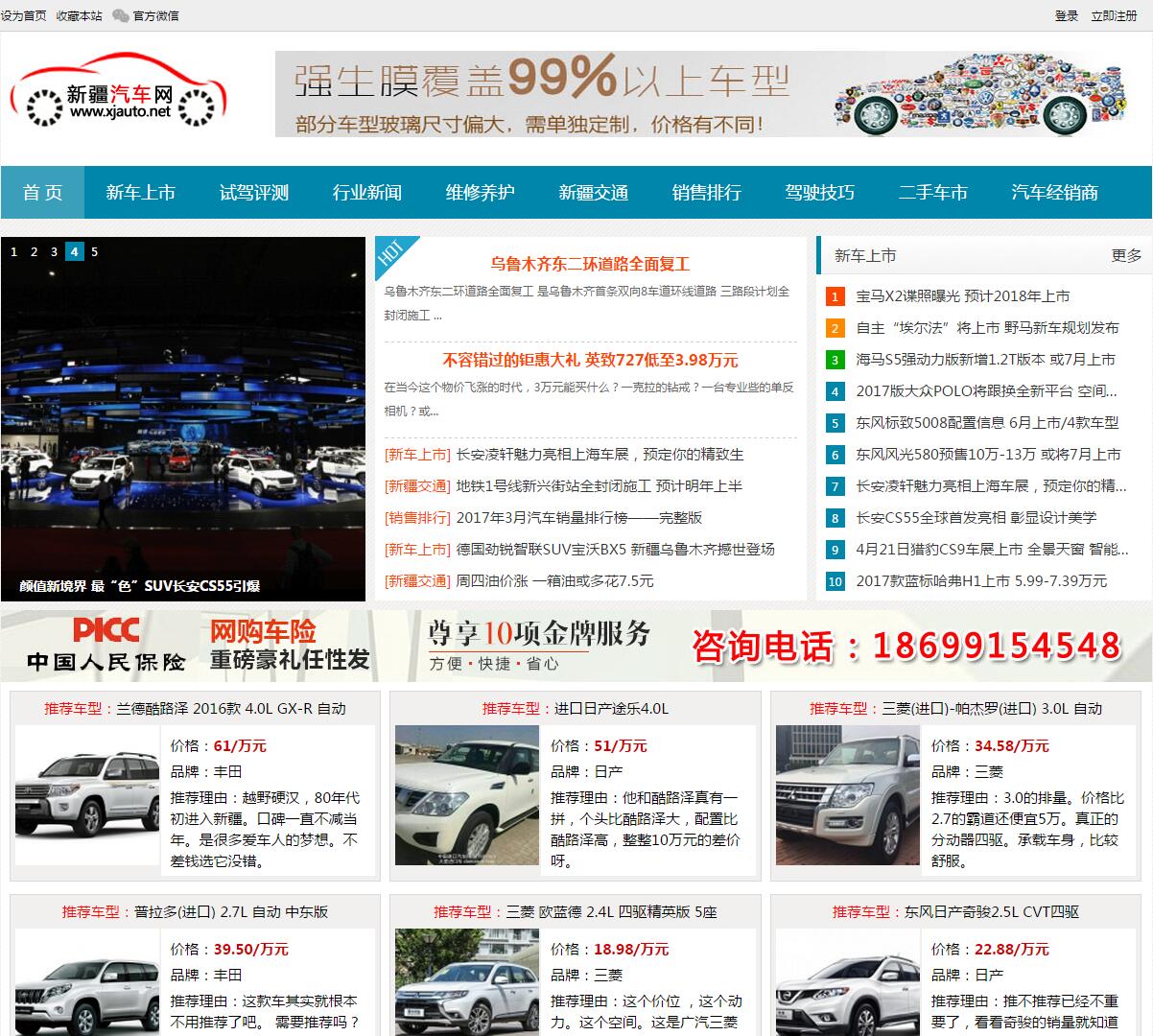The width and height of the screenshot is (1153, 1036).
Task: Open 二手车市 navigation menu item
Action: tap(932, 192)
